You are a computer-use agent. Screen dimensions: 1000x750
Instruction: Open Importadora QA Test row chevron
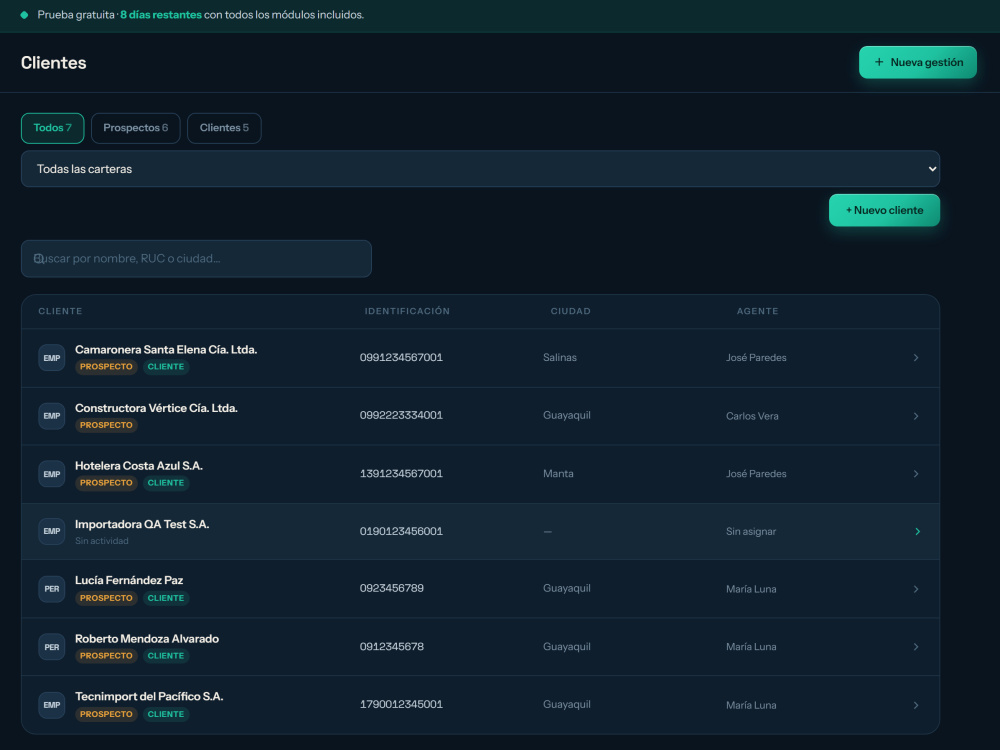pos(917,531)
